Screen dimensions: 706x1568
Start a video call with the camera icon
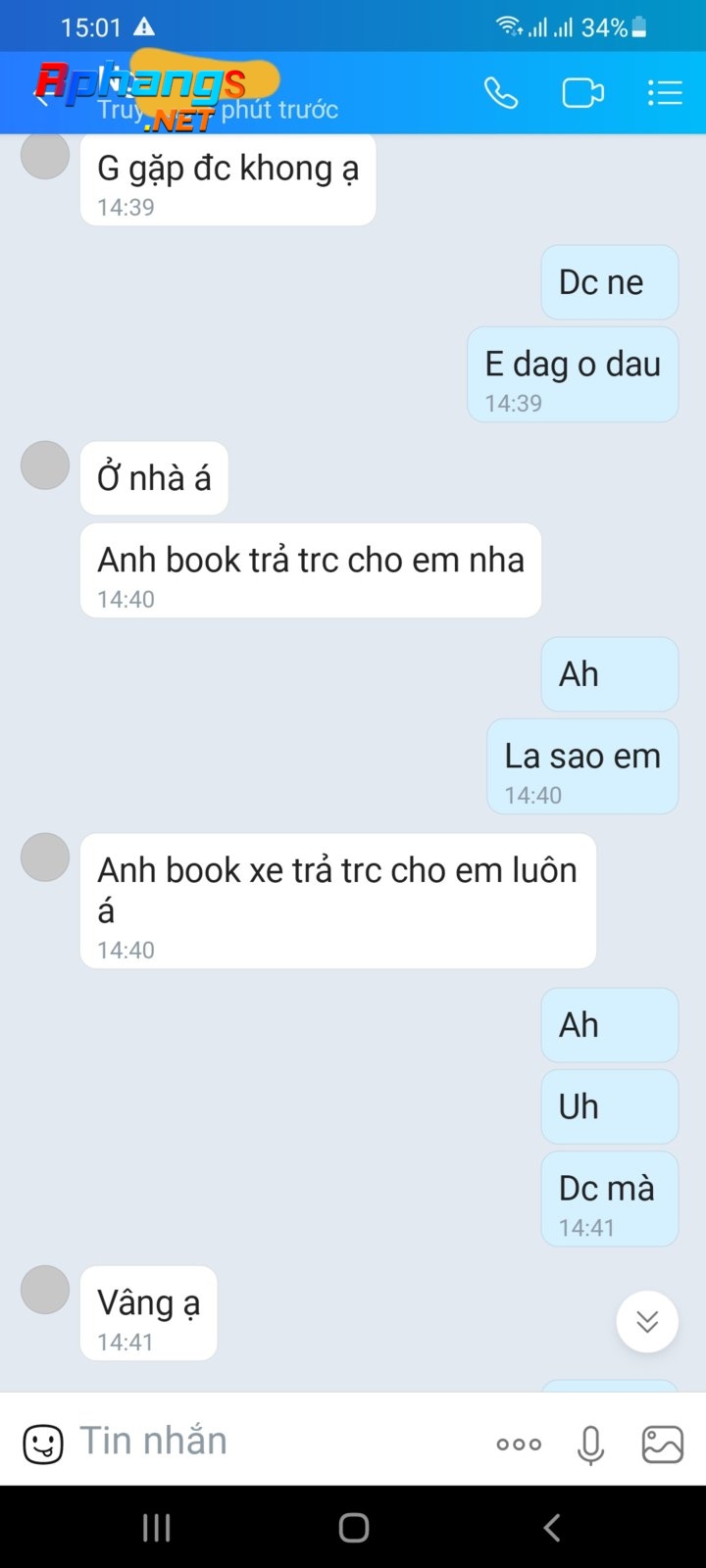point(582,93)
